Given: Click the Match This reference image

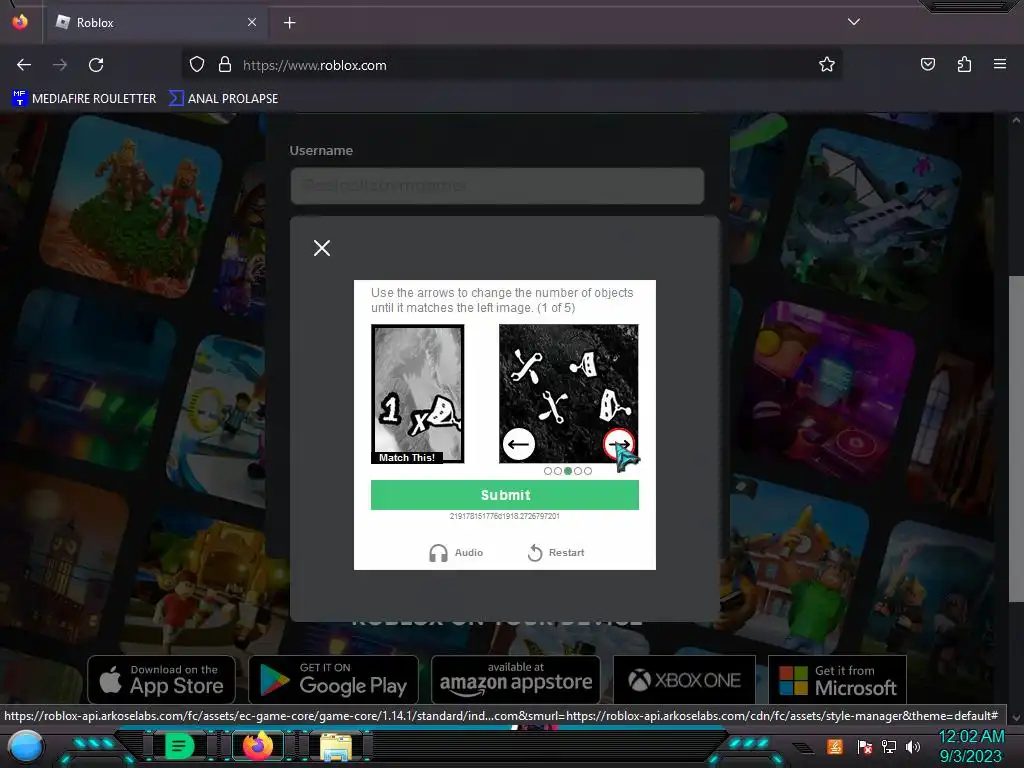Looking at the screenshot, I should click(x=418, y=394).
